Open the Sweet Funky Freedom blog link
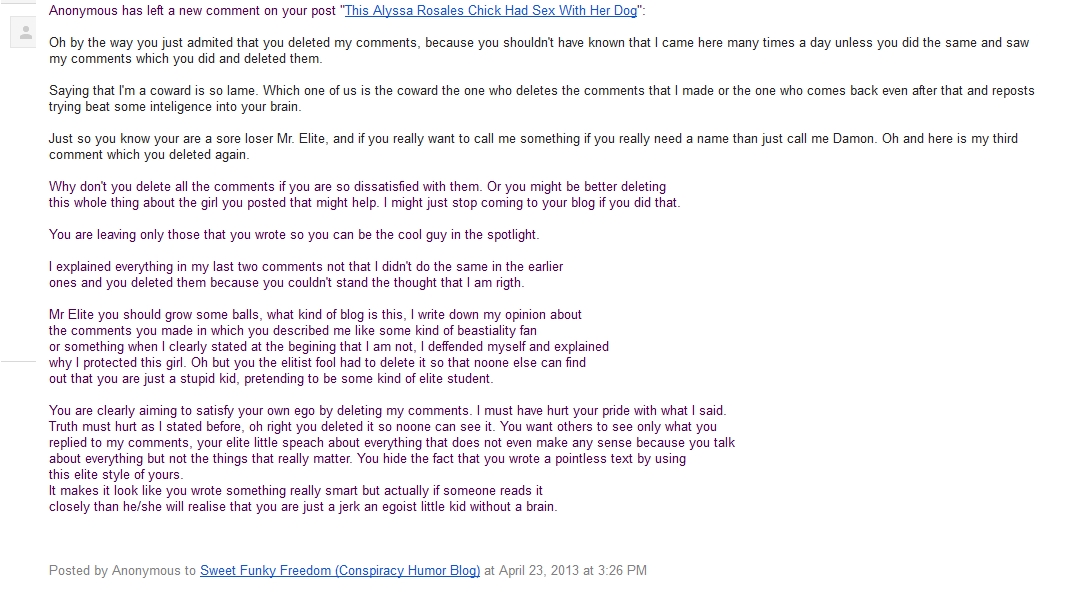 coord(340,571)
